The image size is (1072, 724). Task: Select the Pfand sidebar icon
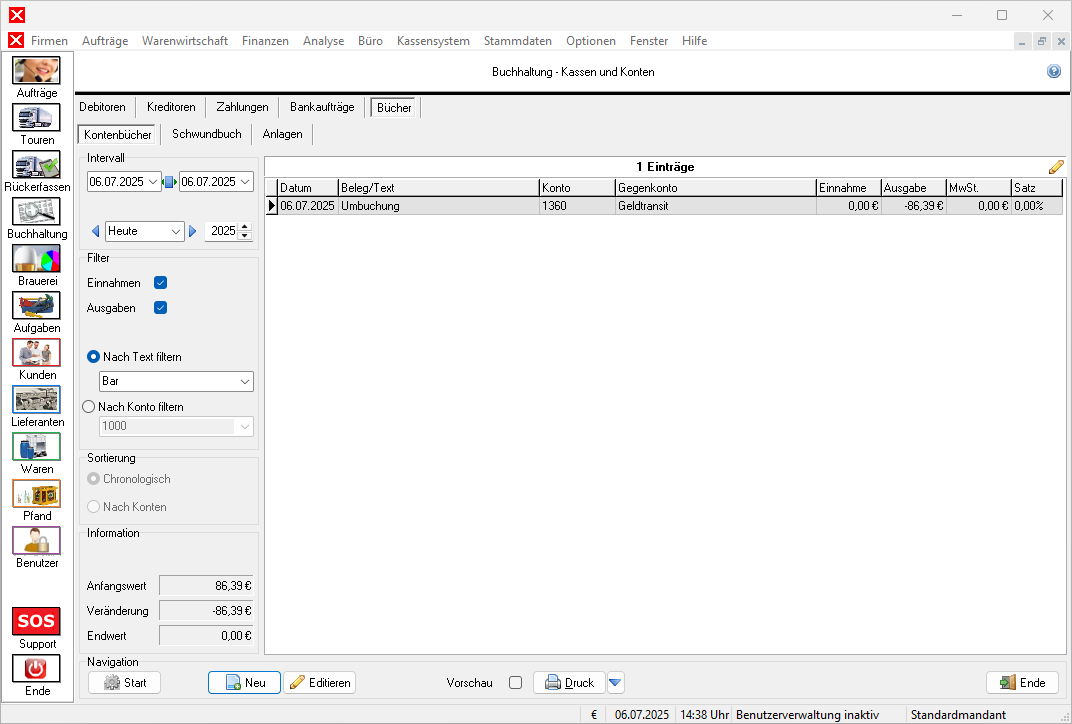[x=36, y=494]
